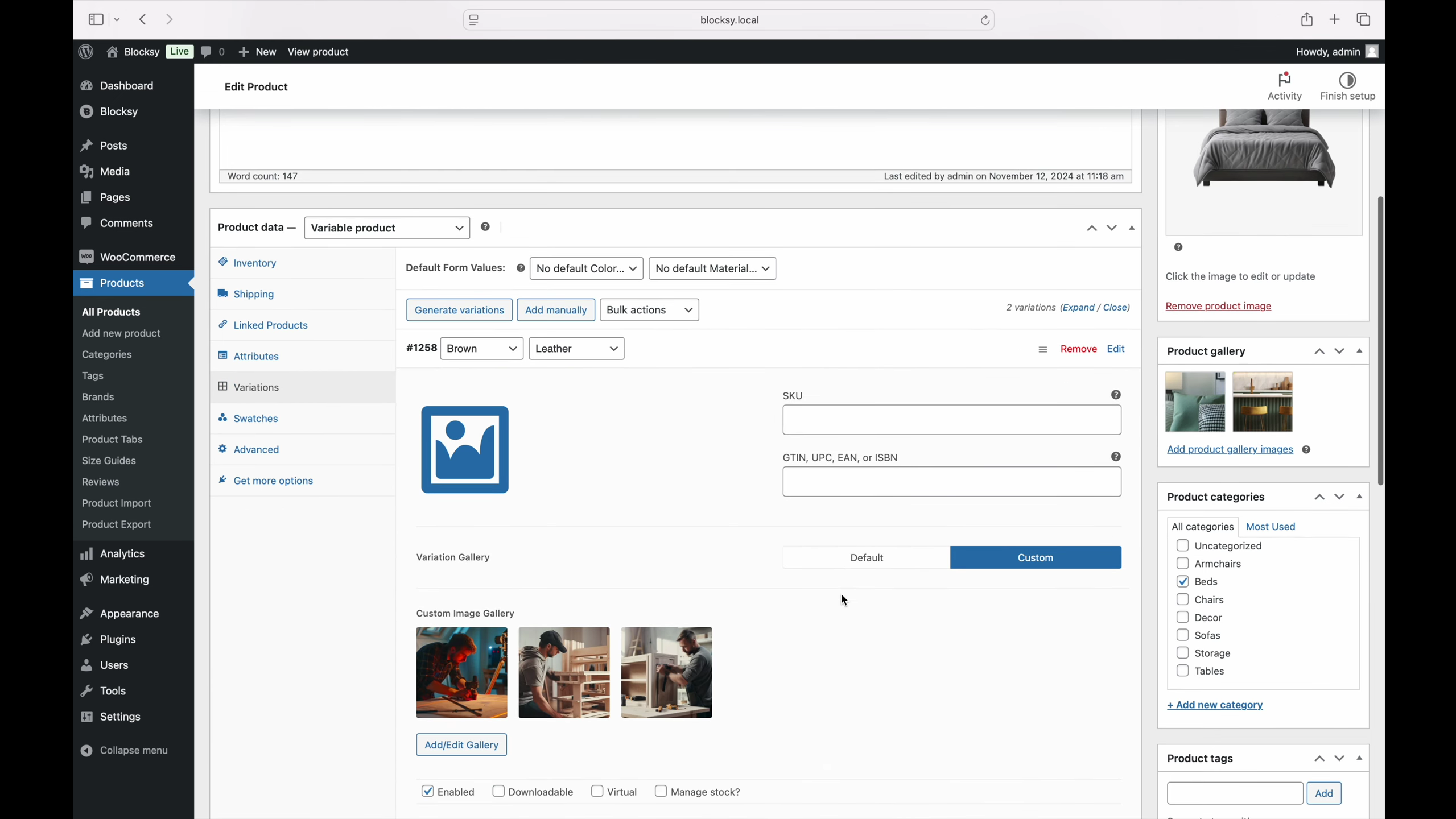Screen dimensions: 1456x819
Task: Select the Default variation gallery option
Action: [x=866, y=557]
